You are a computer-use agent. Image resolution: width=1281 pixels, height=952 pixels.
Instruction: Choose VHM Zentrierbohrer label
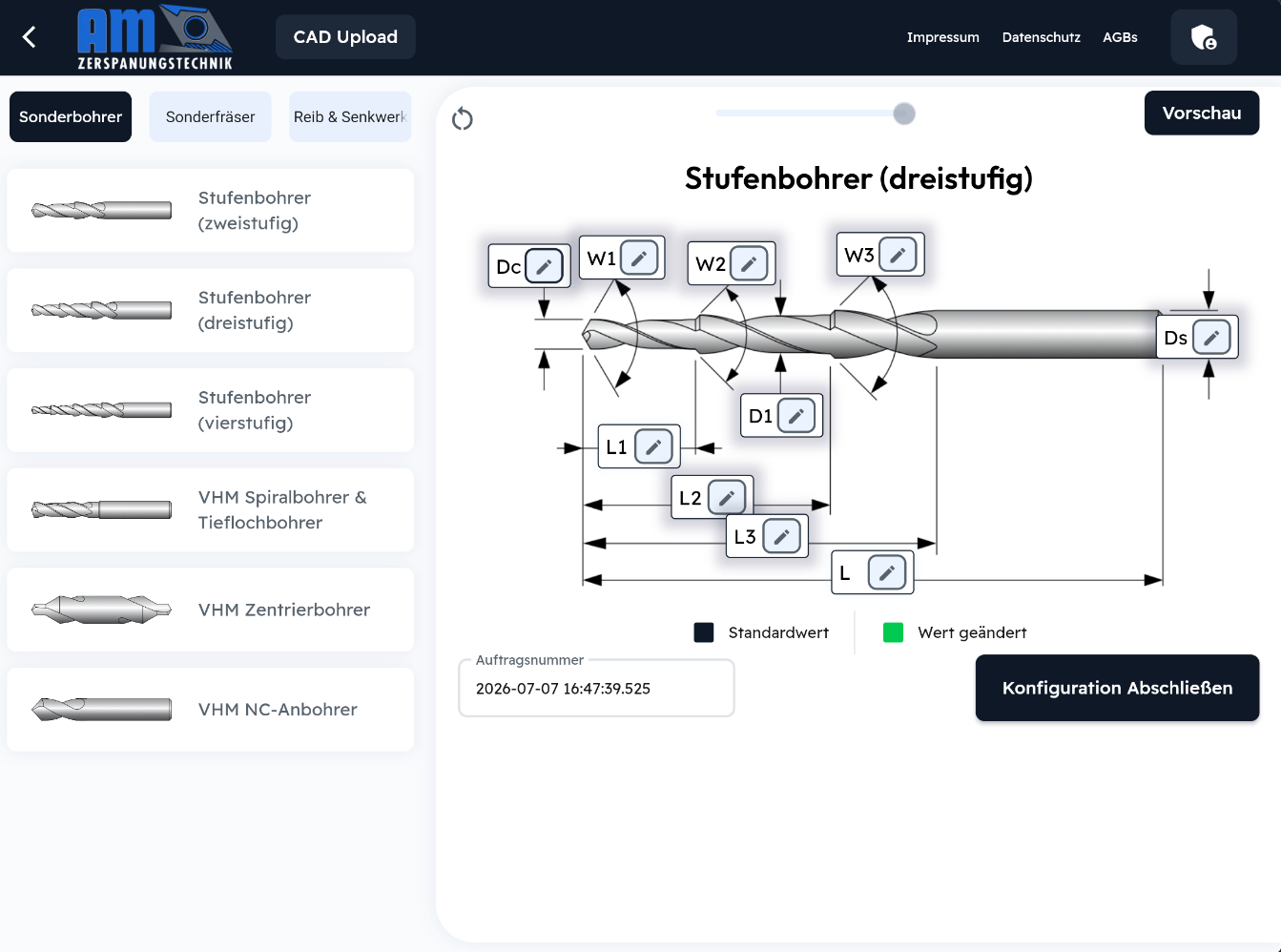[284, 610]
